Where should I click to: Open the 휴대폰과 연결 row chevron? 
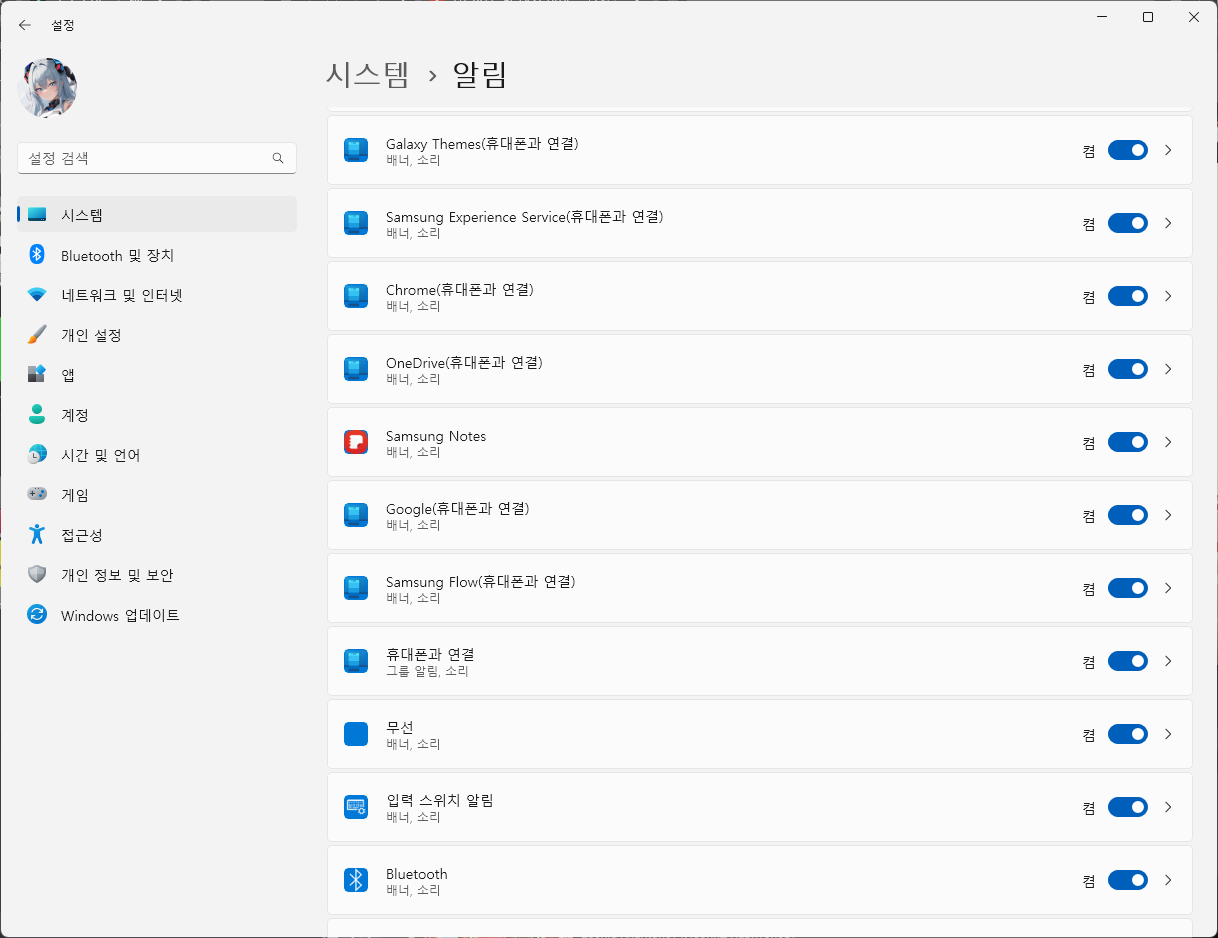(1168, 661)
